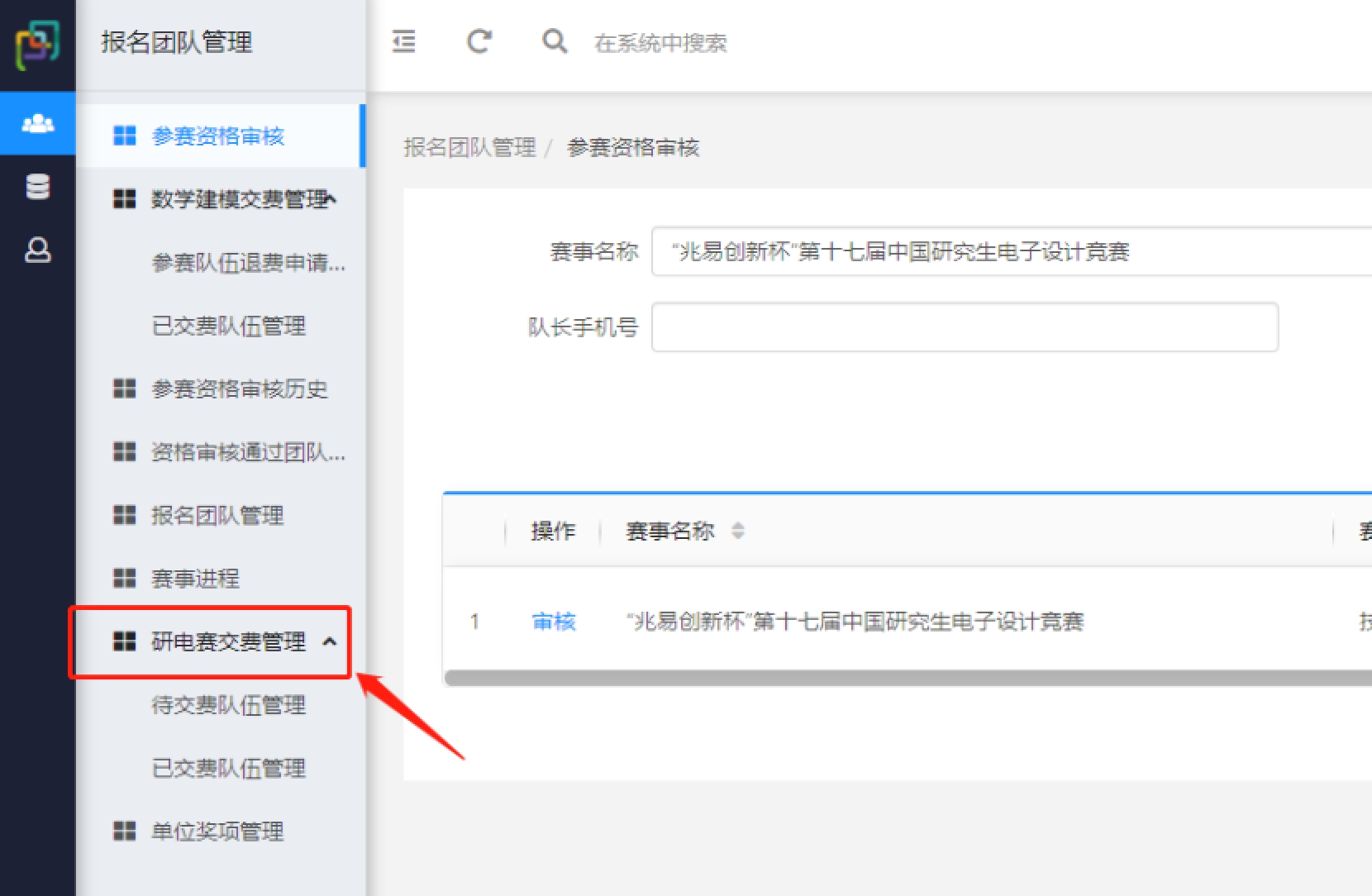Click the app logo icon
1372x896 pixels.
tap(37, 45)
